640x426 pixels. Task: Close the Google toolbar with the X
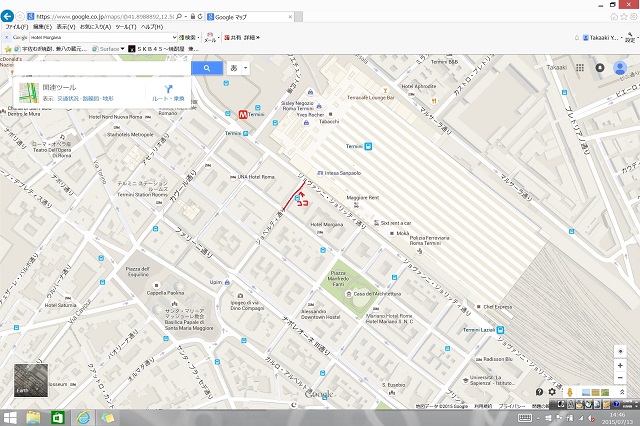pyautogui.click(x=6, y=38)
